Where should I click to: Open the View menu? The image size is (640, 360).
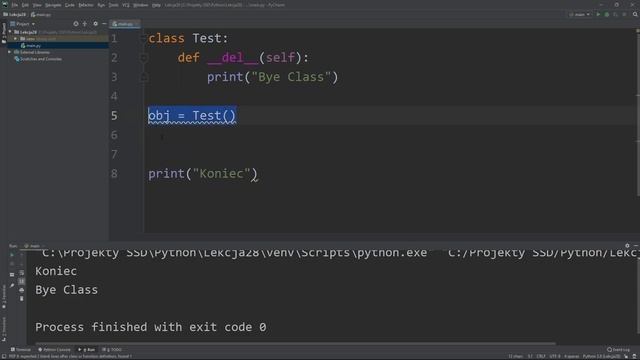pos(37,5)
